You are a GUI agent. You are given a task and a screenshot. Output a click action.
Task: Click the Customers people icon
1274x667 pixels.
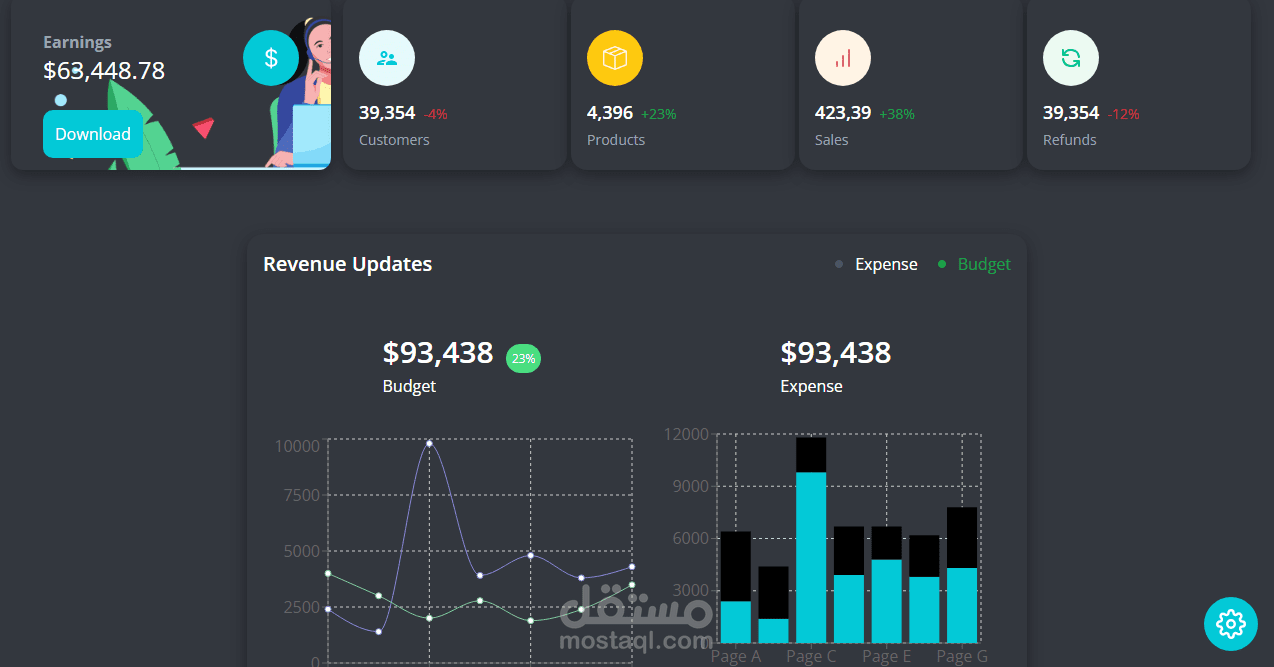[x=387, y=58]
